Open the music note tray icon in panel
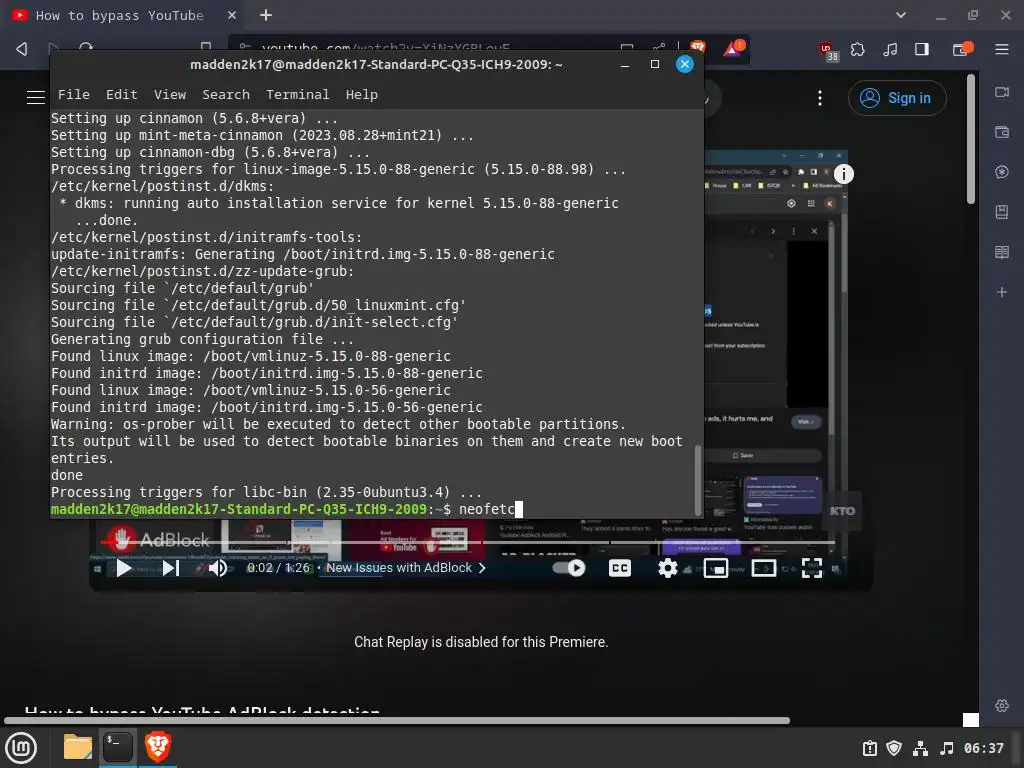1024x768 pixels. point(947,748)
